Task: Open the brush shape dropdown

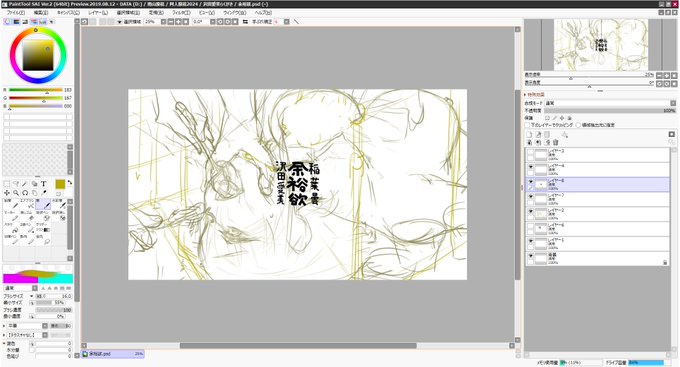Action: [x=45, y=326]
